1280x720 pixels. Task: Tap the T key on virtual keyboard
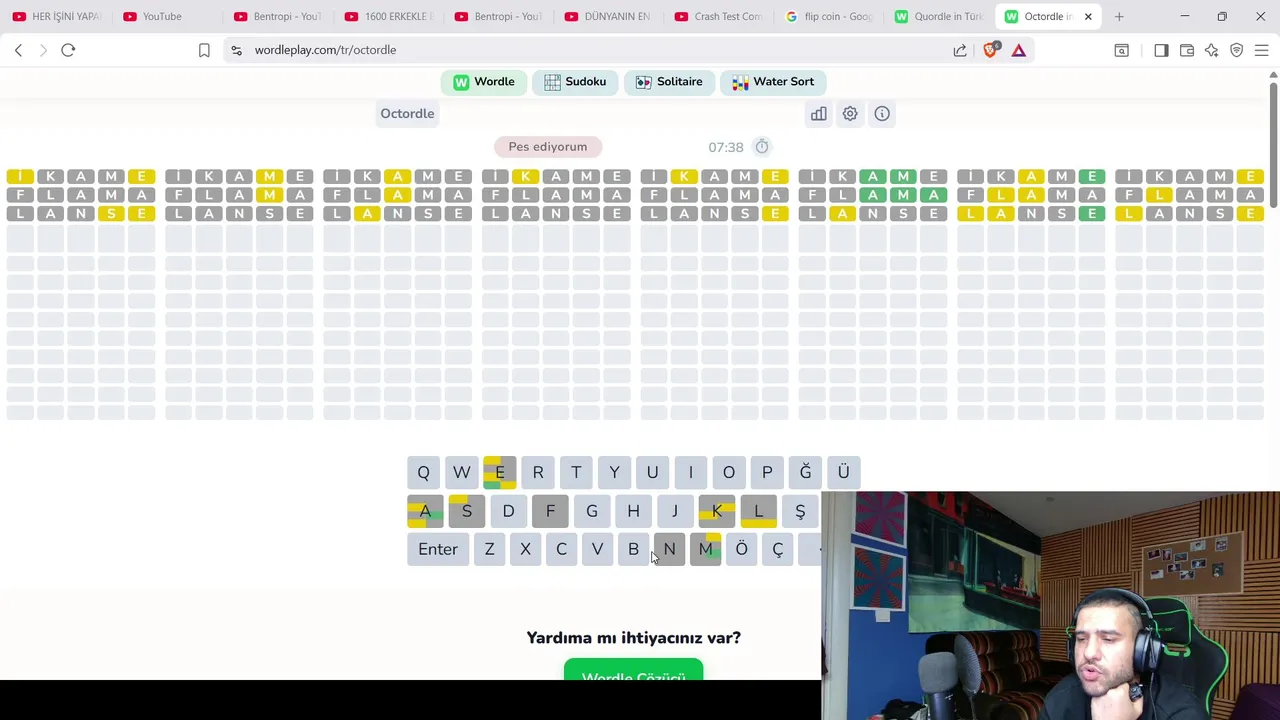576,472
